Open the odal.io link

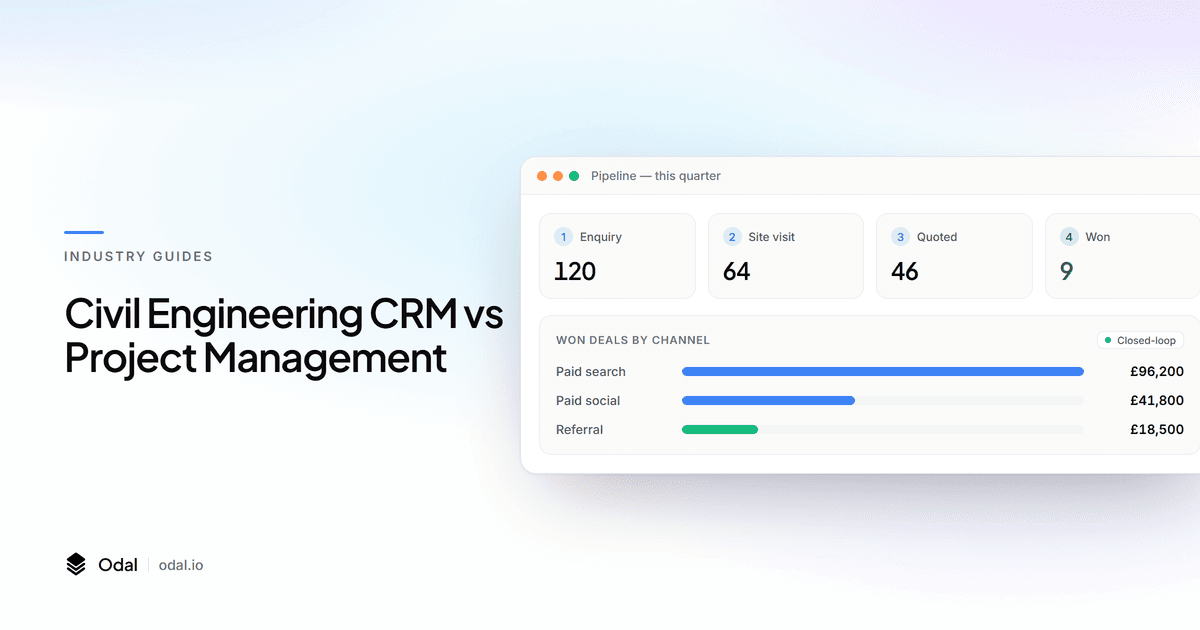[181, 565]
